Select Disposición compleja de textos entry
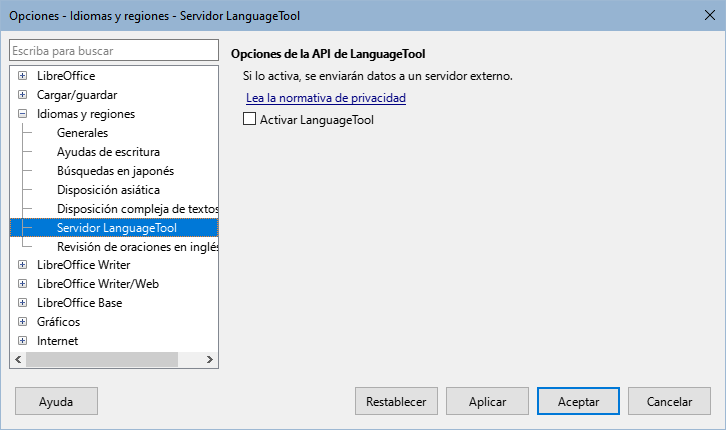 pos(138,209)
